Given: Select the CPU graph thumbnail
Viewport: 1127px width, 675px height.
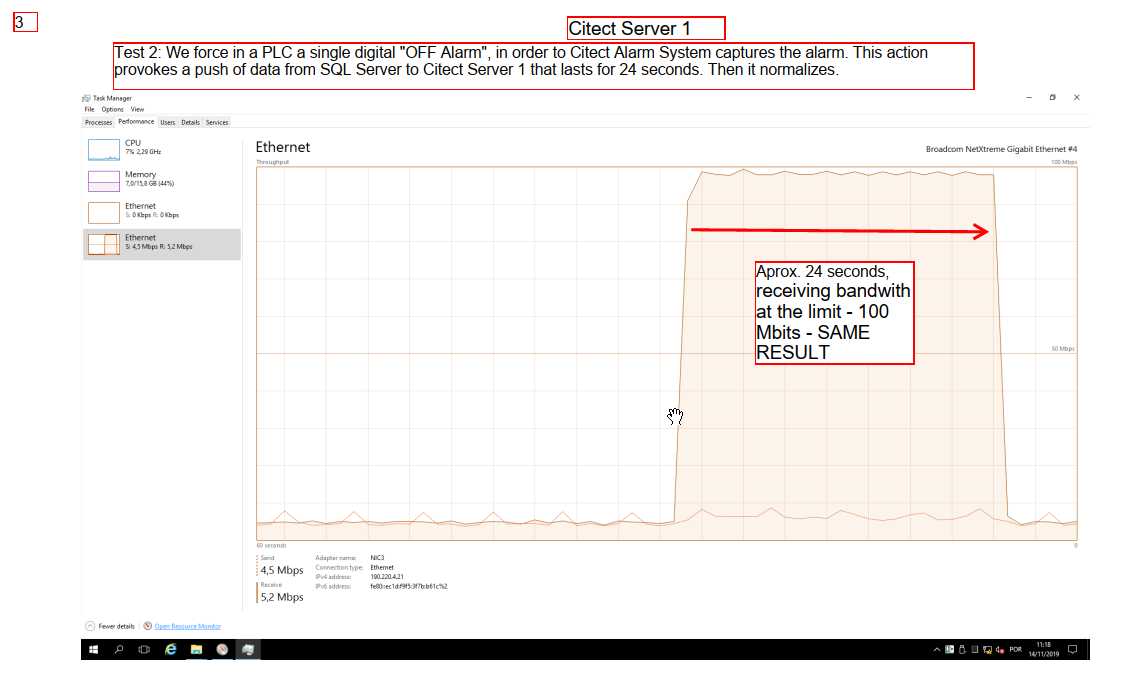Looking at the screenshot, I should pos(104,150).
